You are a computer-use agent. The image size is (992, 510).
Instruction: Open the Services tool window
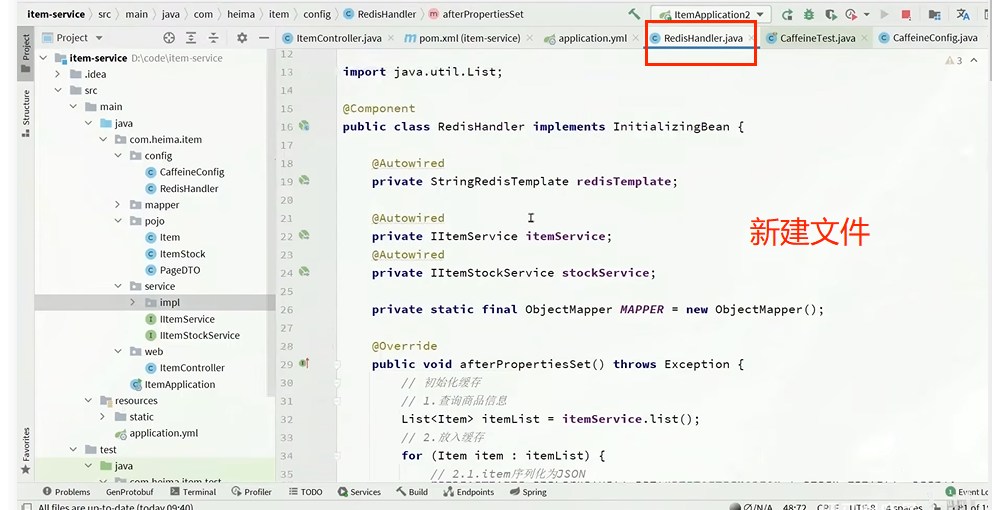point(359,492)
